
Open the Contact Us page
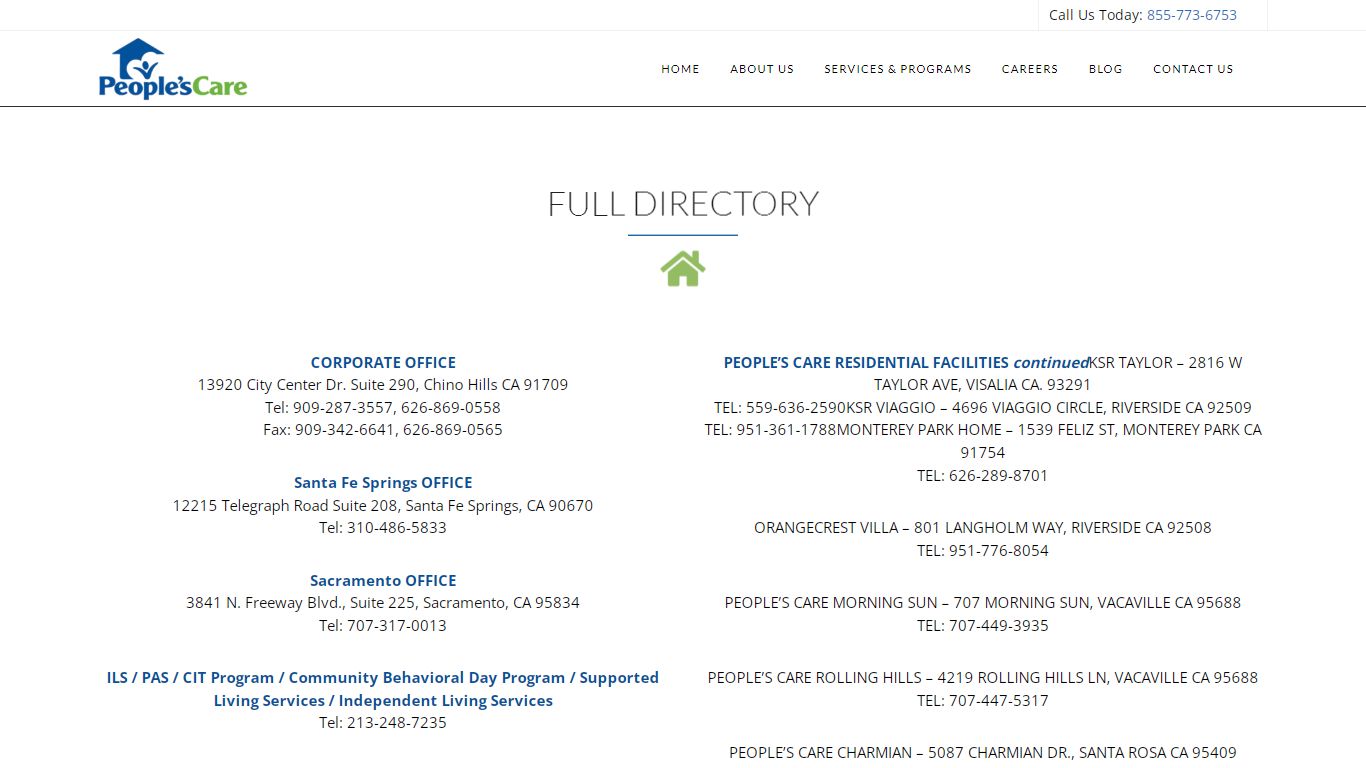click(1193, 69)
